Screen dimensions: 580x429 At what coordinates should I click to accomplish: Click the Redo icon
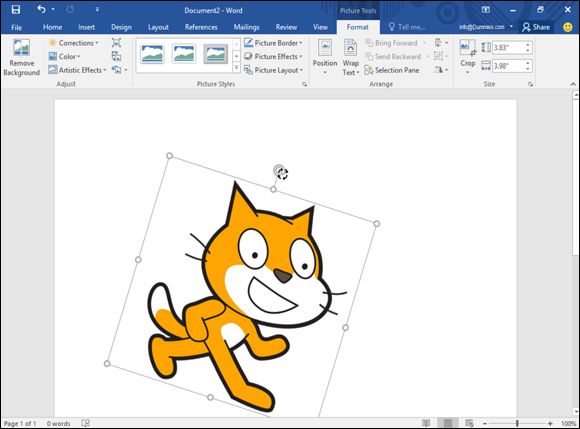point(70,10)
